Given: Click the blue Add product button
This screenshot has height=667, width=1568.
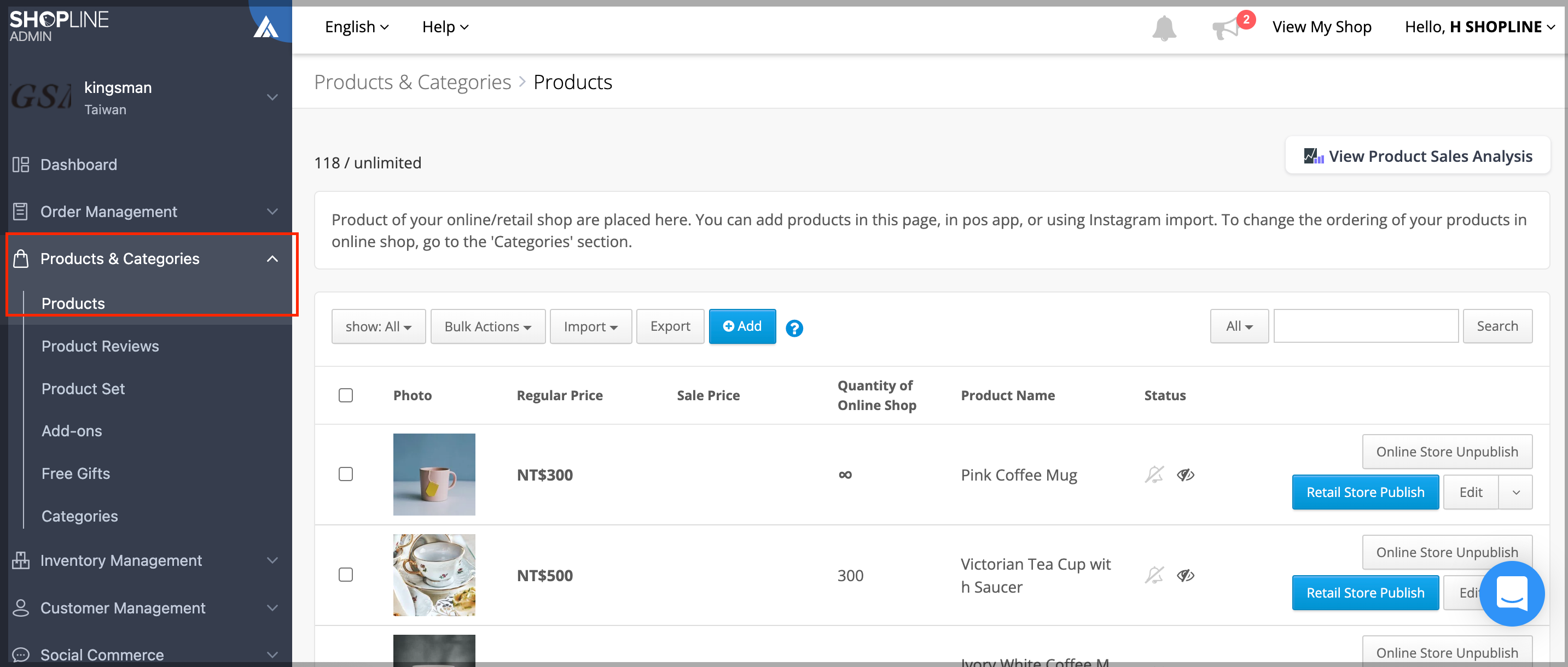Looking at the screenshot, I should click(742, 326).
